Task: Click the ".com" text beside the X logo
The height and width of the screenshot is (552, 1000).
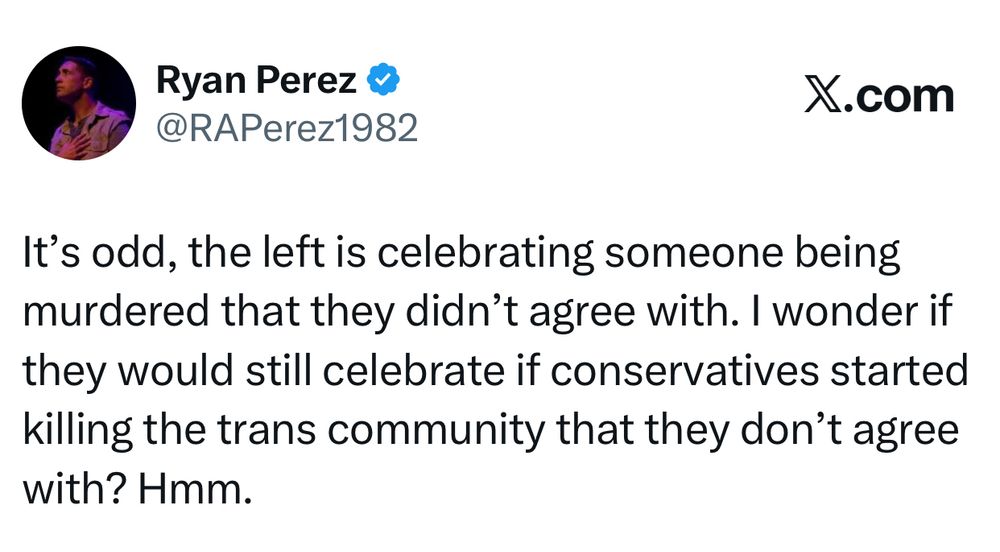Action: [x=900, y=97]
